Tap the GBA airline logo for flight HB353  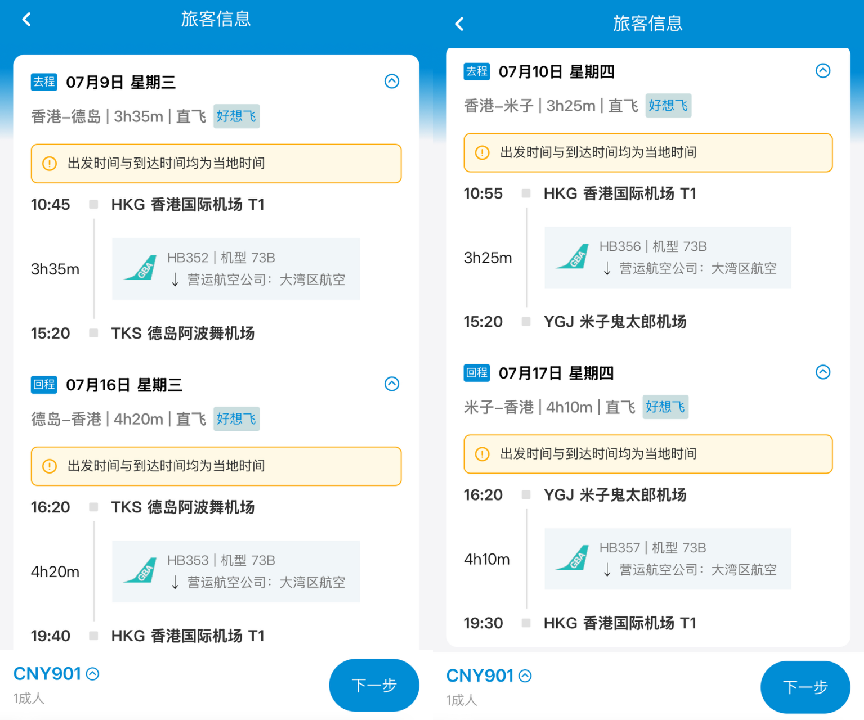141,571
